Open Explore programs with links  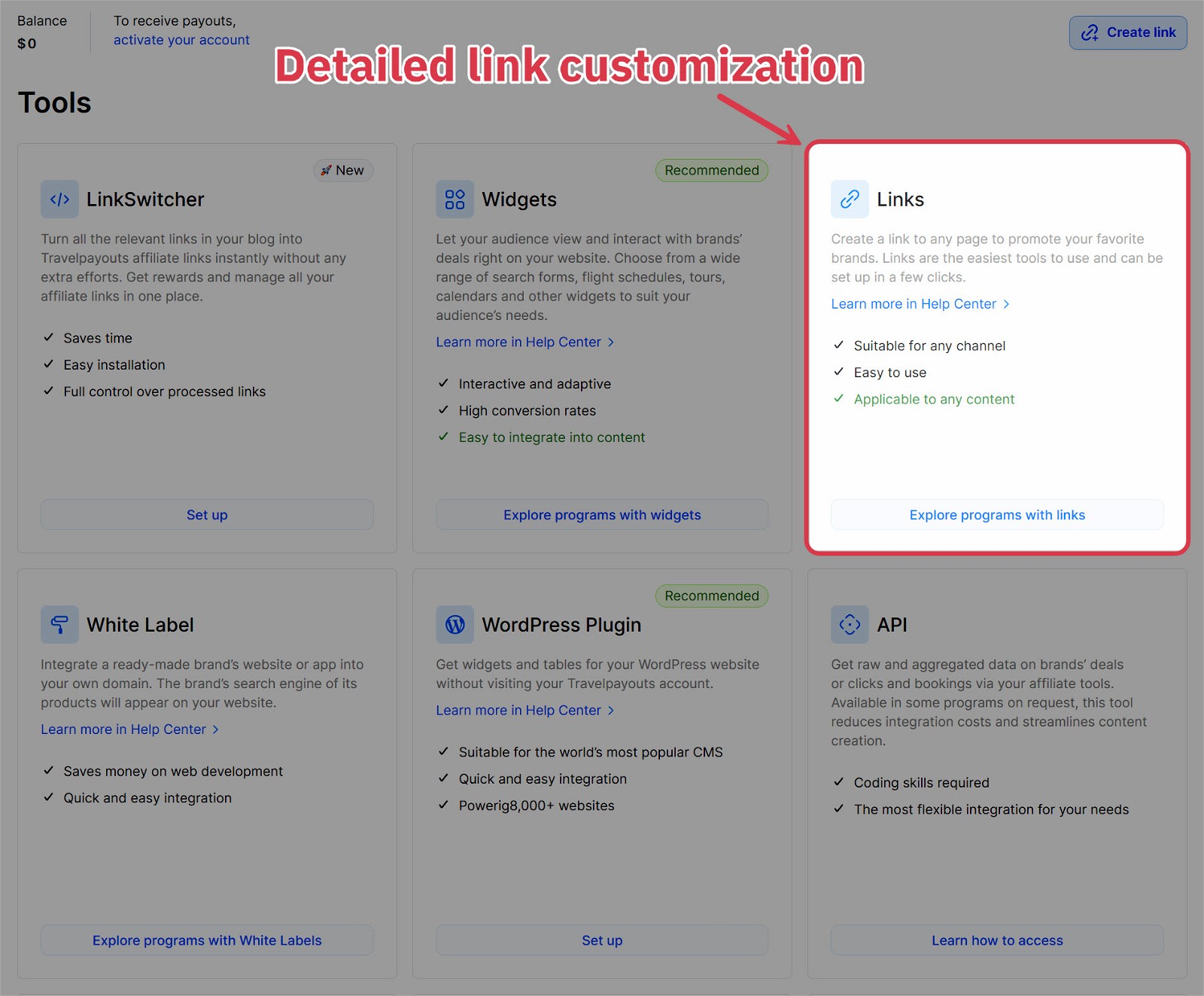[x=997, y=515]
